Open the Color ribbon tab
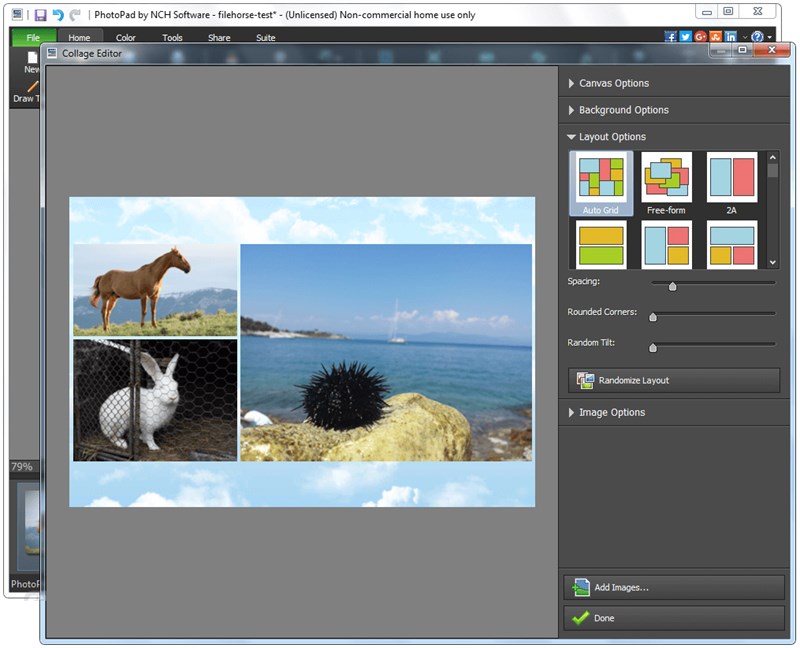The height and width of the screenshot is (648, 800). click(125, 38)
